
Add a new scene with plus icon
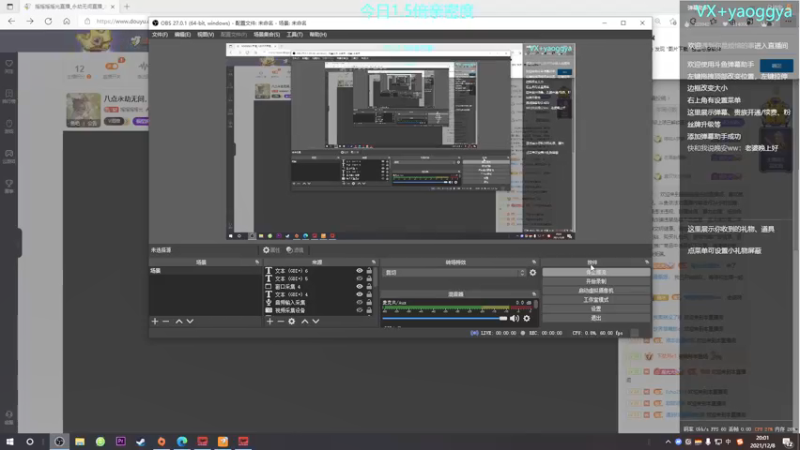pyautogui.click(x=155, y=321)
